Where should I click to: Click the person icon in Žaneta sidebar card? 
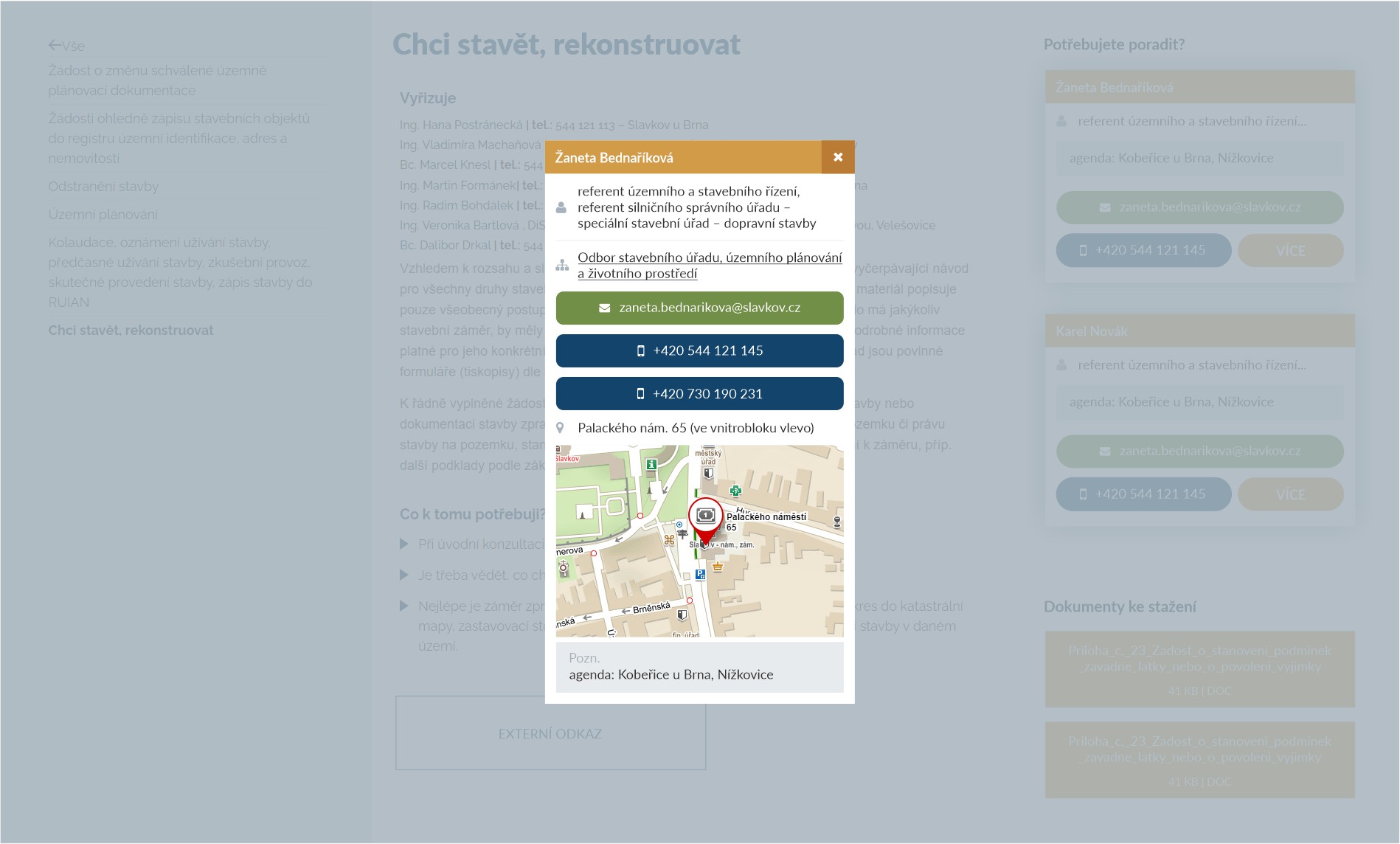click(1061, 121)
